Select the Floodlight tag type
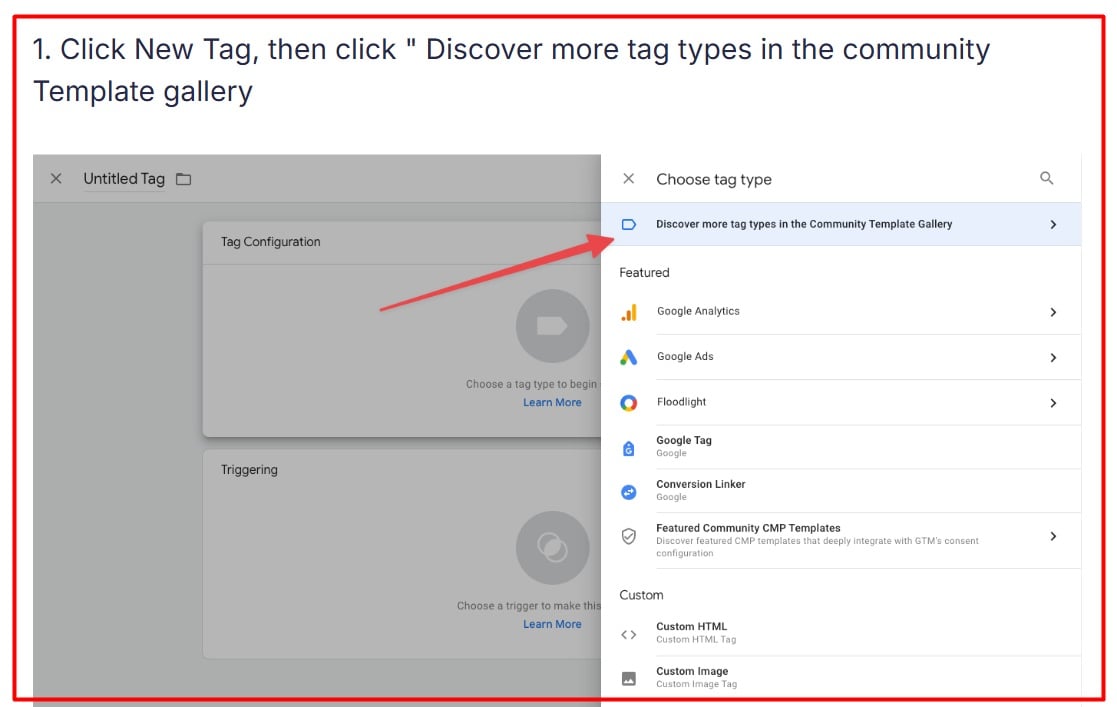 [841, 403]
